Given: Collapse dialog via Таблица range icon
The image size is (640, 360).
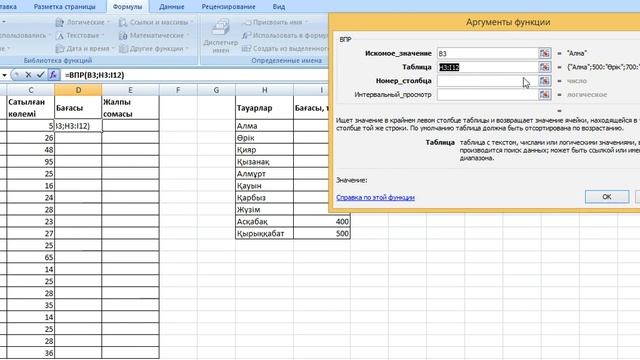Looking at the screenshot, I should tap(544, 67).
